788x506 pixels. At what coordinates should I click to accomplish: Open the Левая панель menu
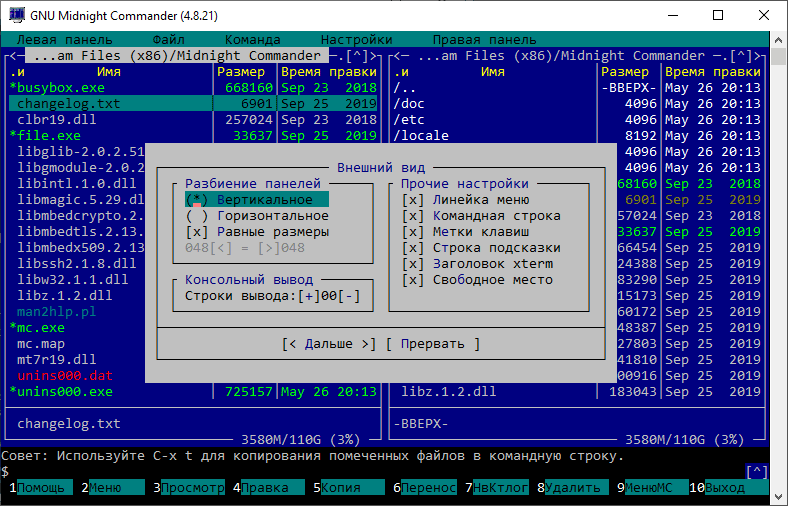point(64,39)
